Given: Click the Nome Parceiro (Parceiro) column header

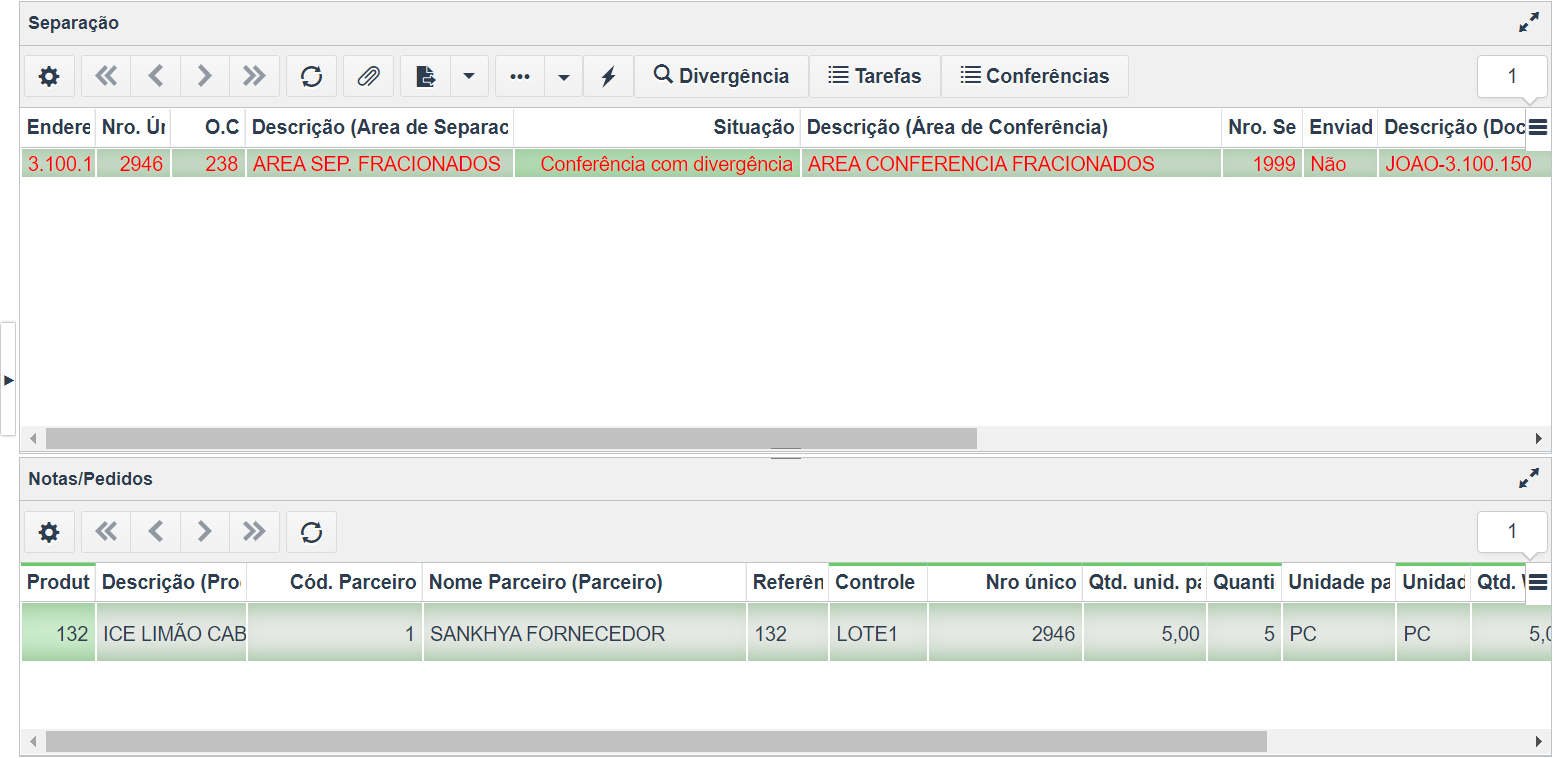Looking at the screenshot, I should (584, 582).
